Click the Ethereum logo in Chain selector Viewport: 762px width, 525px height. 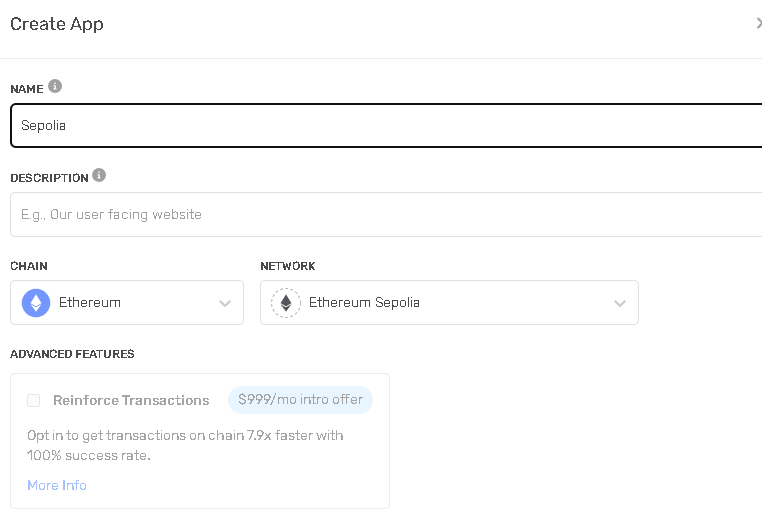[36, 303]
